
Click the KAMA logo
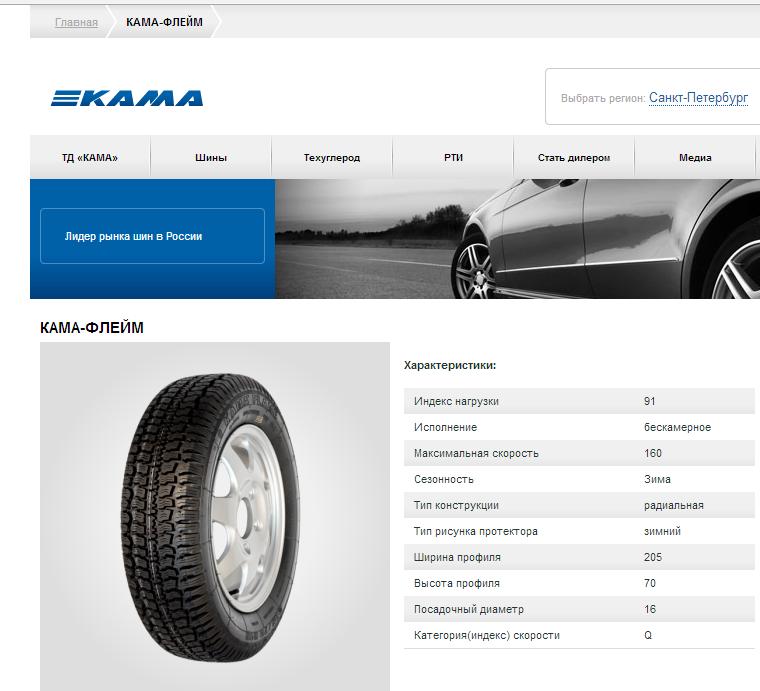127,98
